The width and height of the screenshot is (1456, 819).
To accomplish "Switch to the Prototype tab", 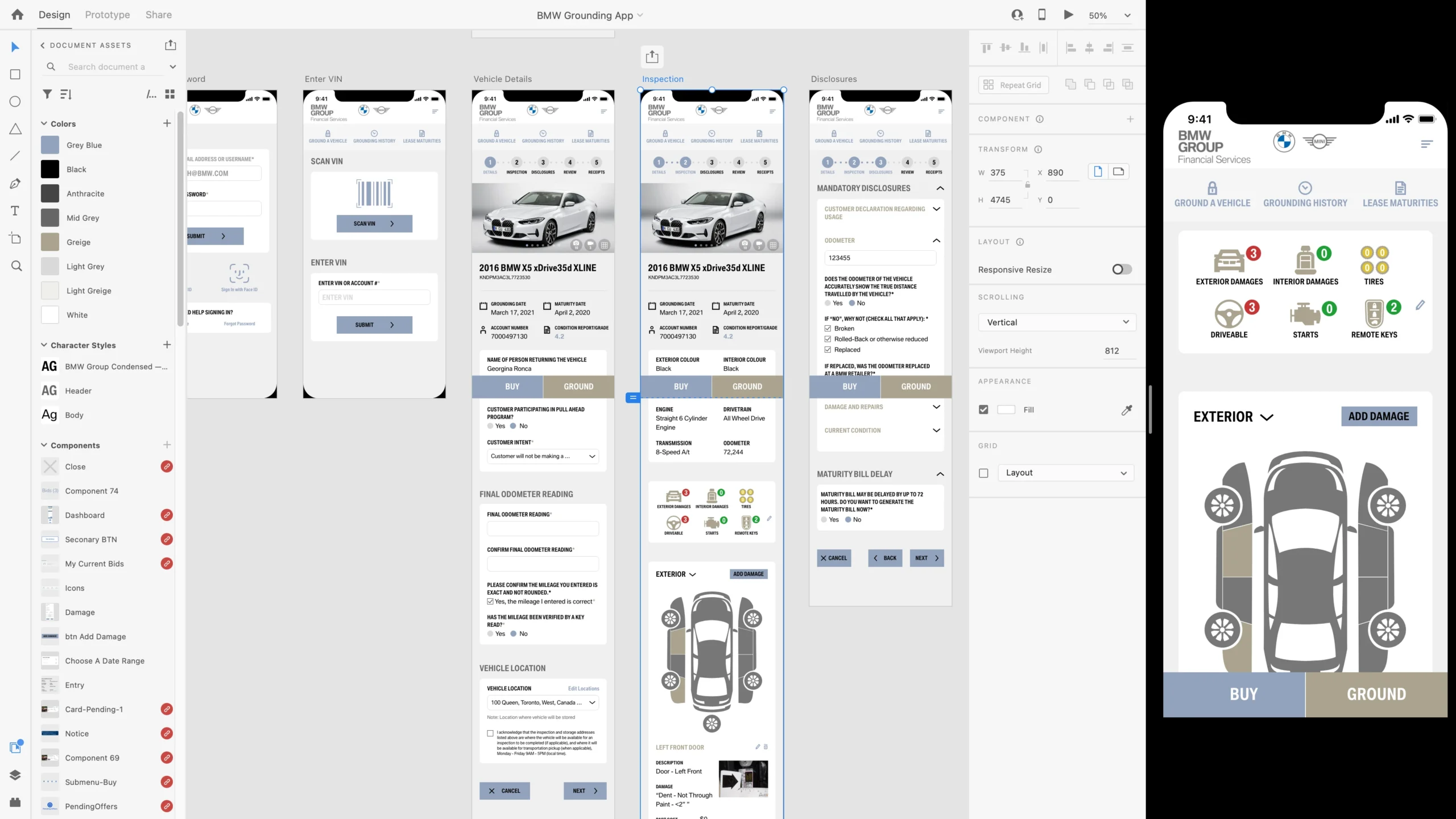I will [107, 15].
